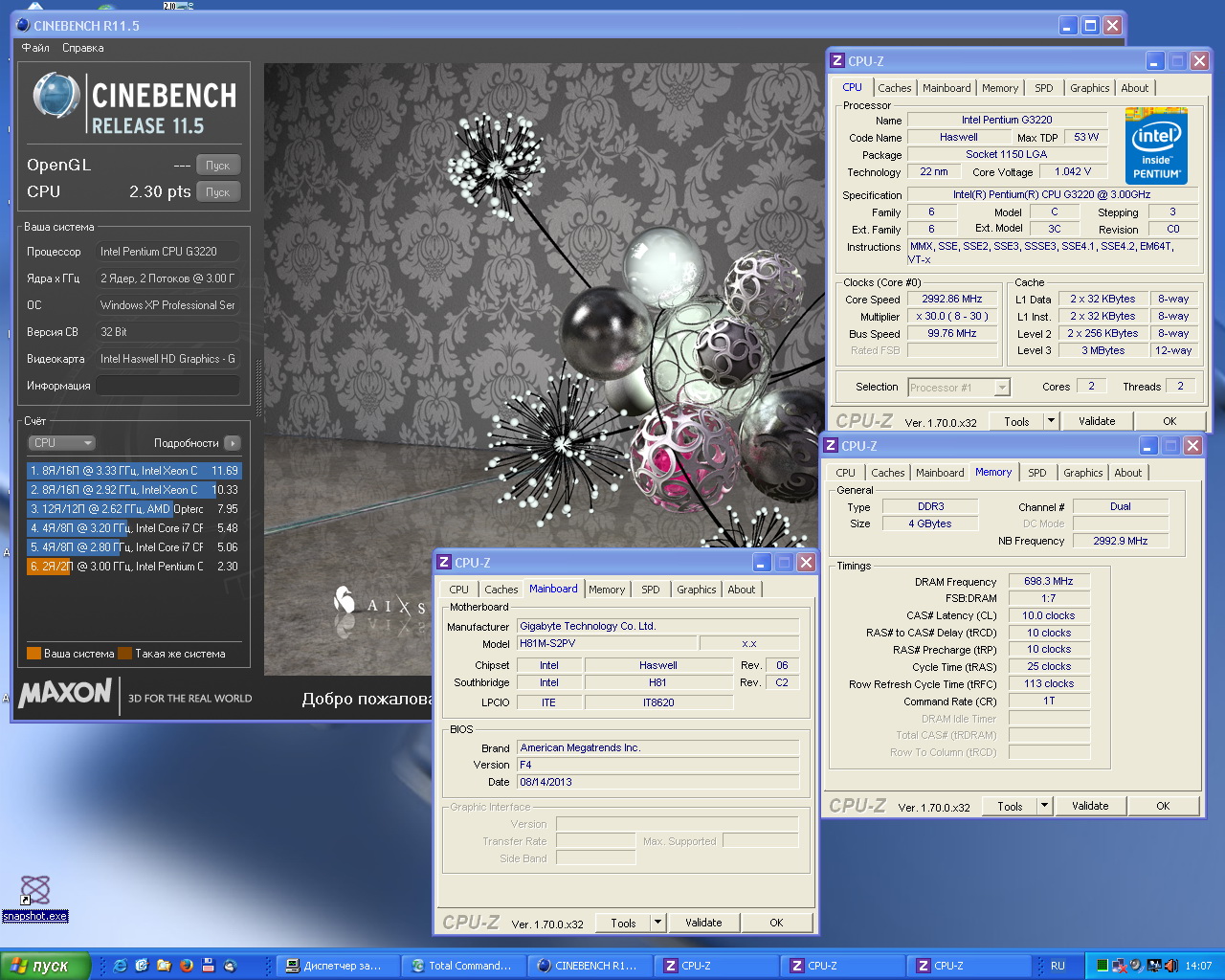The image size is (1225, 980).
Task: Click OK in CPU-Z CPU window
Action: tap(1169, 421)
